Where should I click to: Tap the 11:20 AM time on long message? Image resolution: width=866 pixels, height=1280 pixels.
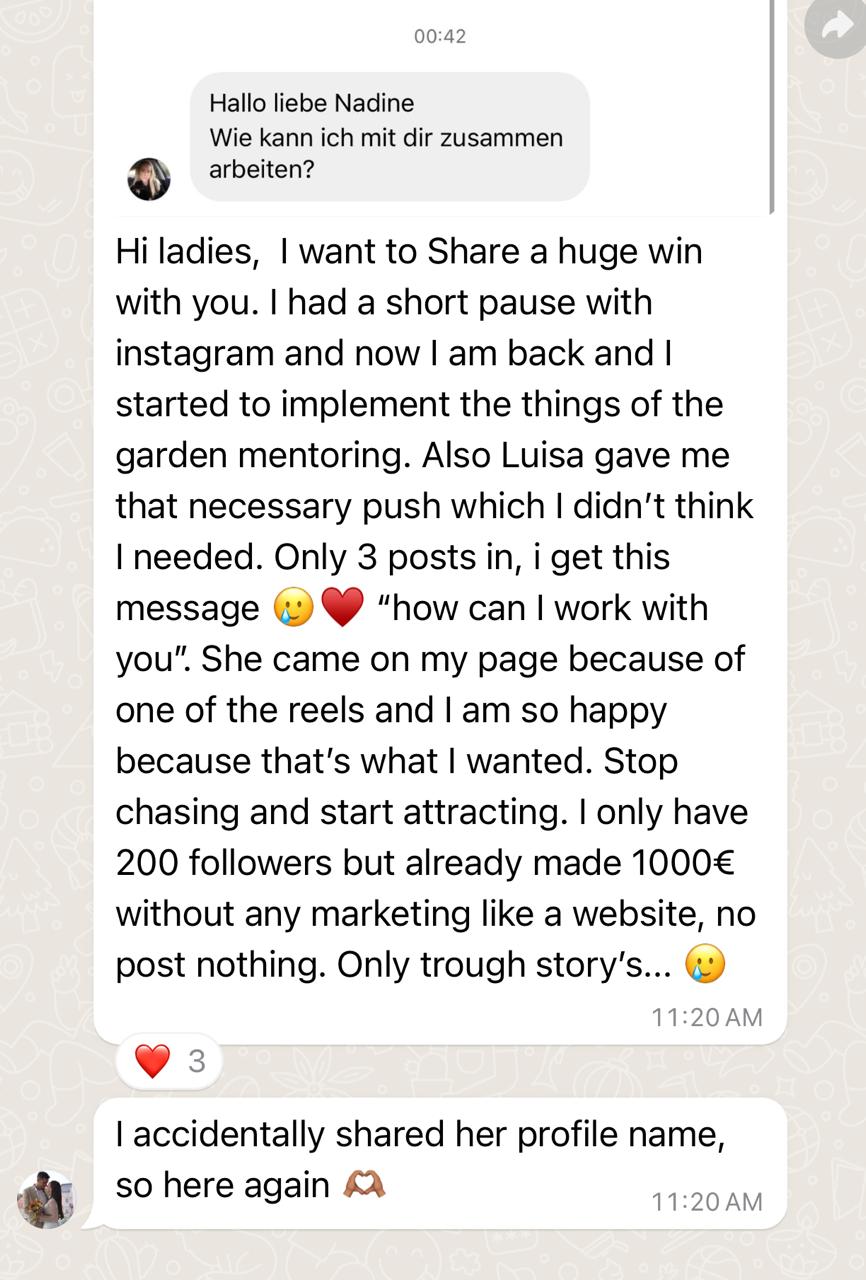coord(706,1017)
